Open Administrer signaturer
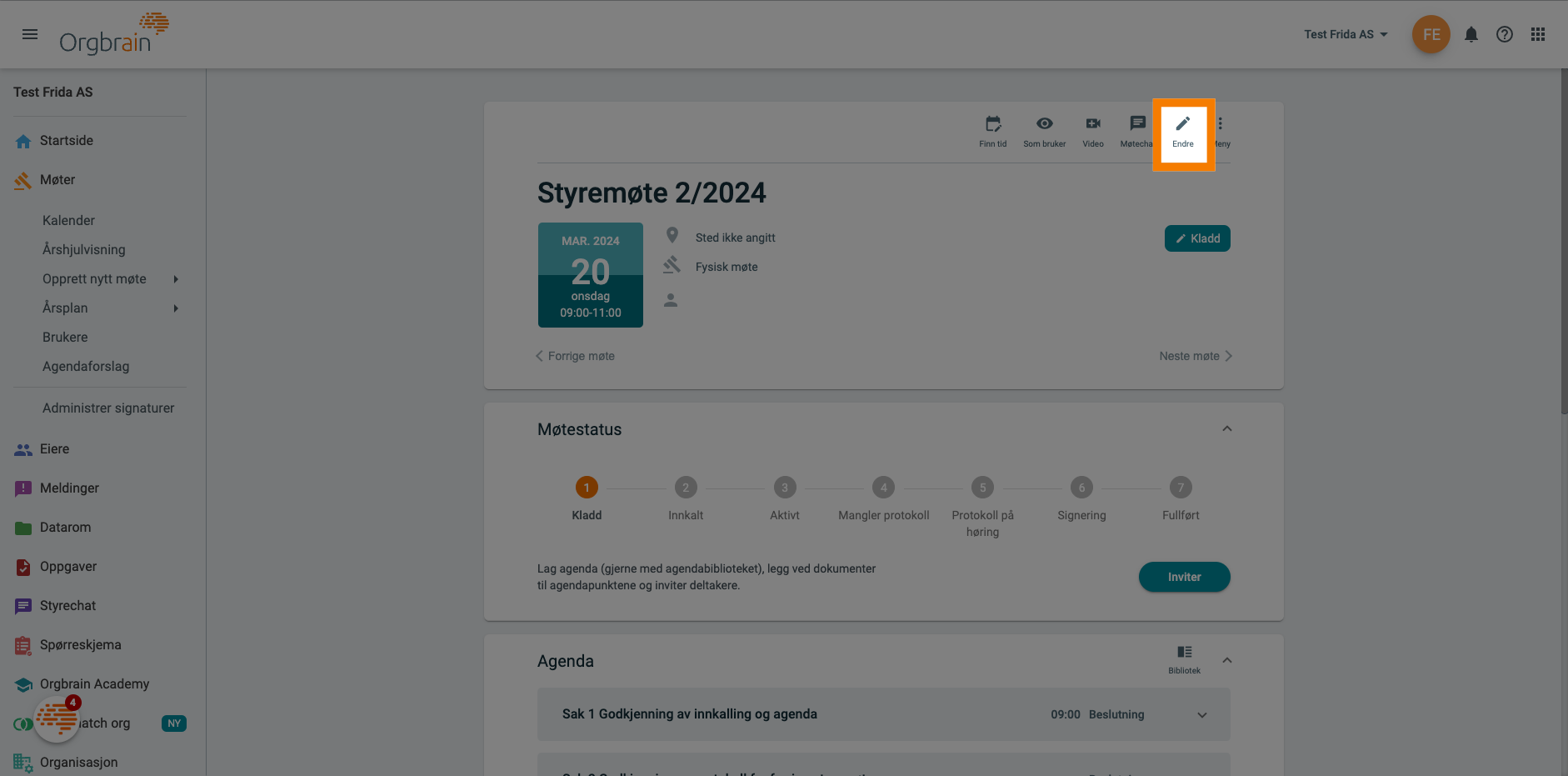Image resolution: width=1568 pixels, height=776 pixels. (x=108, y=408)
